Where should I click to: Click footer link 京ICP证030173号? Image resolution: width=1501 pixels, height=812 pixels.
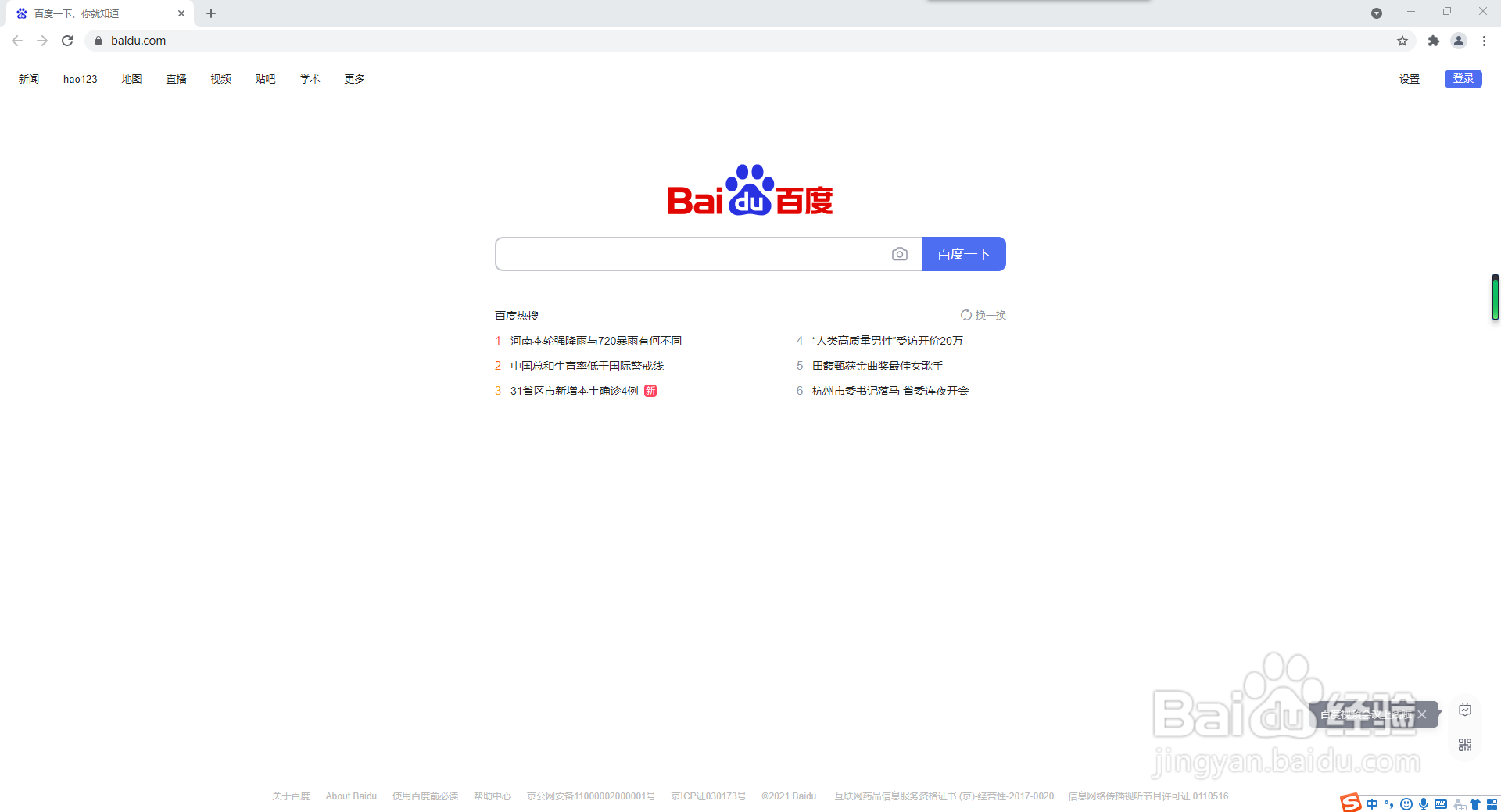coord(708,796)
